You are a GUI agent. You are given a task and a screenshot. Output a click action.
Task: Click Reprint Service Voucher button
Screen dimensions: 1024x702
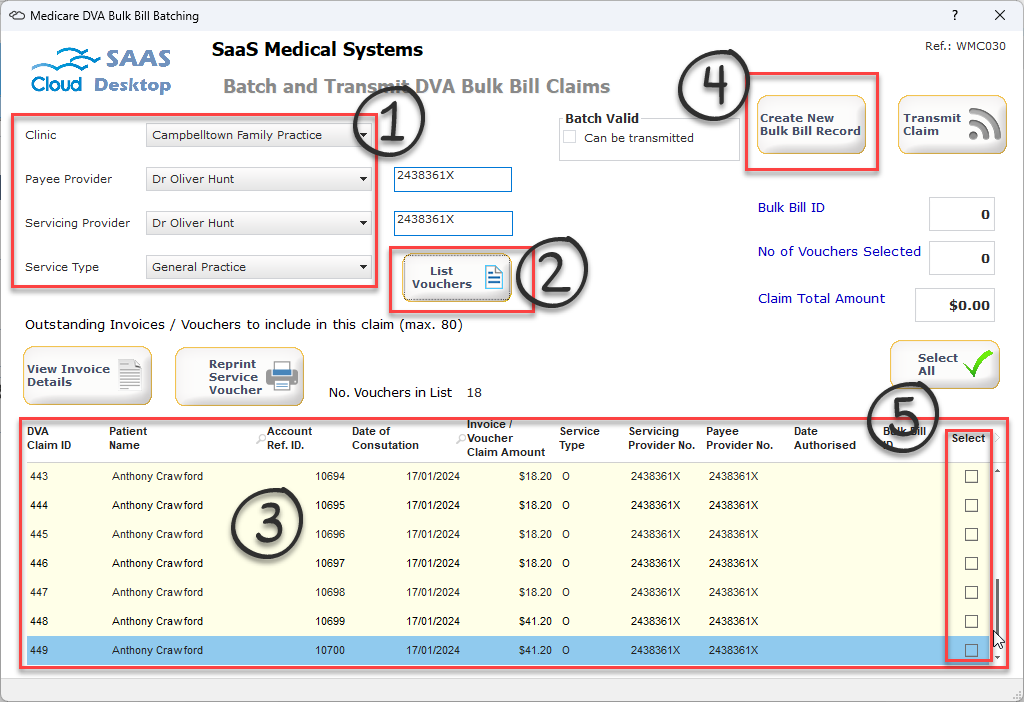pyautogui.click(x=239, y=377)
